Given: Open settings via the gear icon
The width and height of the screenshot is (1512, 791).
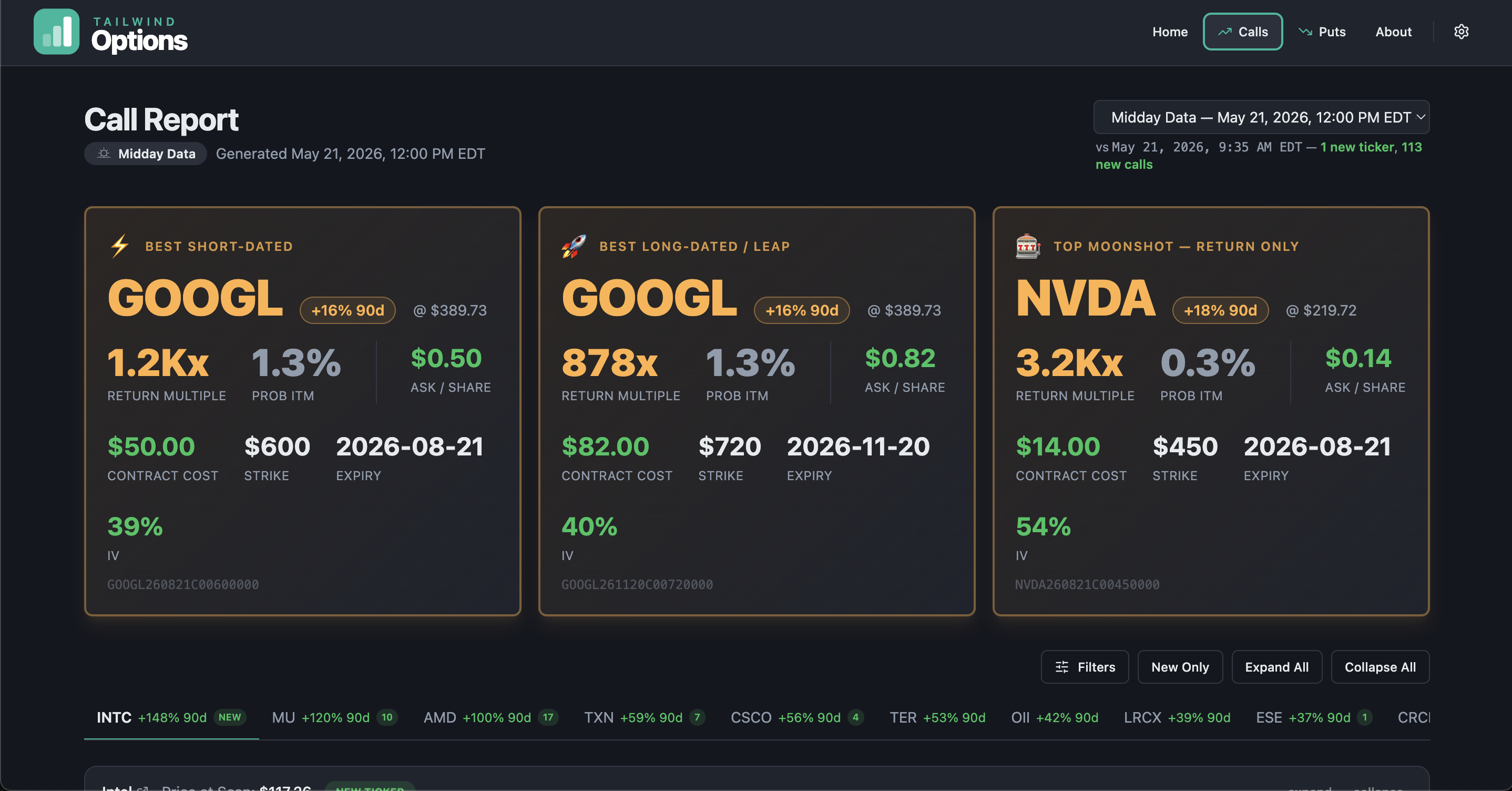Looking at the screenshot, I should click(1461, 32).
